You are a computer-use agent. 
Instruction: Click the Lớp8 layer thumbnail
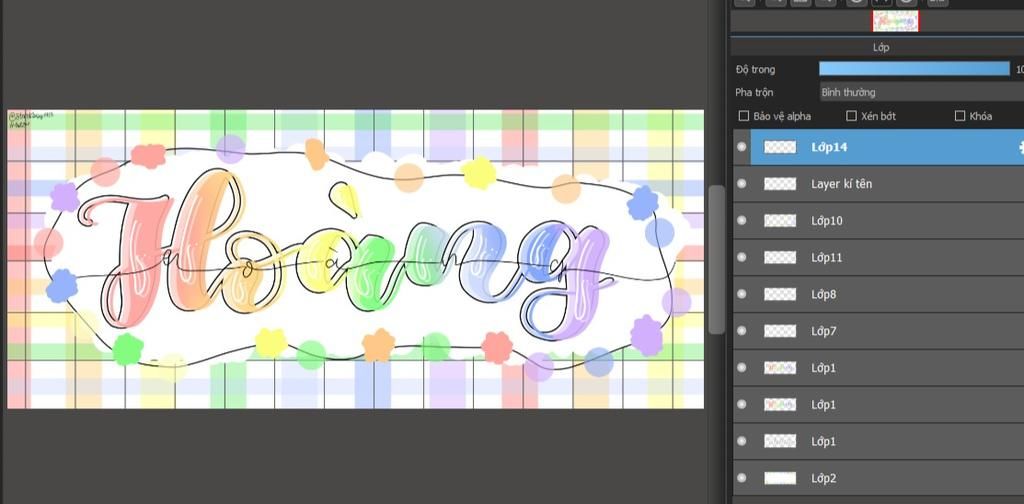(x=780, y=294)
